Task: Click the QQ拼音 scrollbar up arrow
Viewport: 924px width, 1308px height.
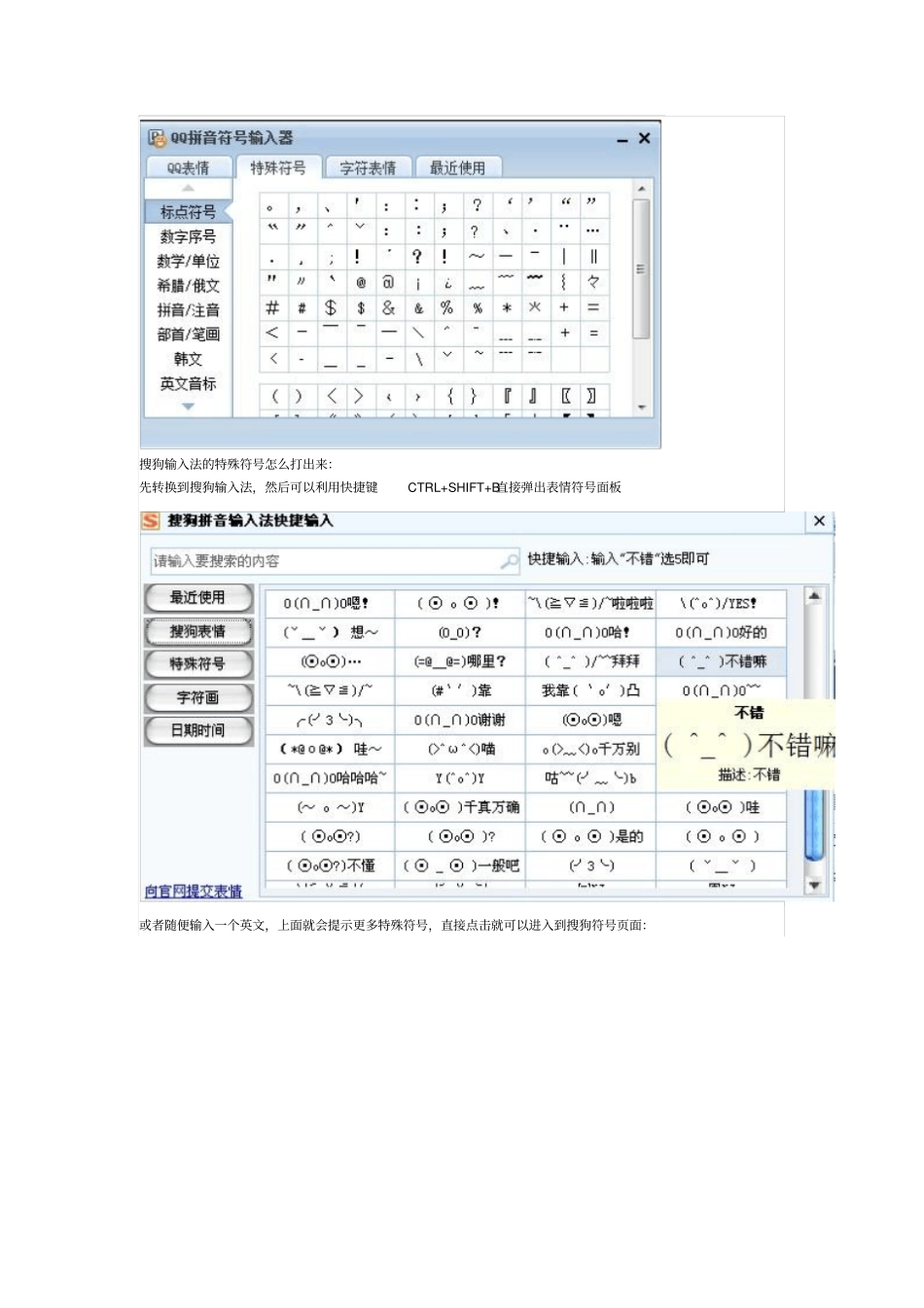Action: (x=641, y=188)
